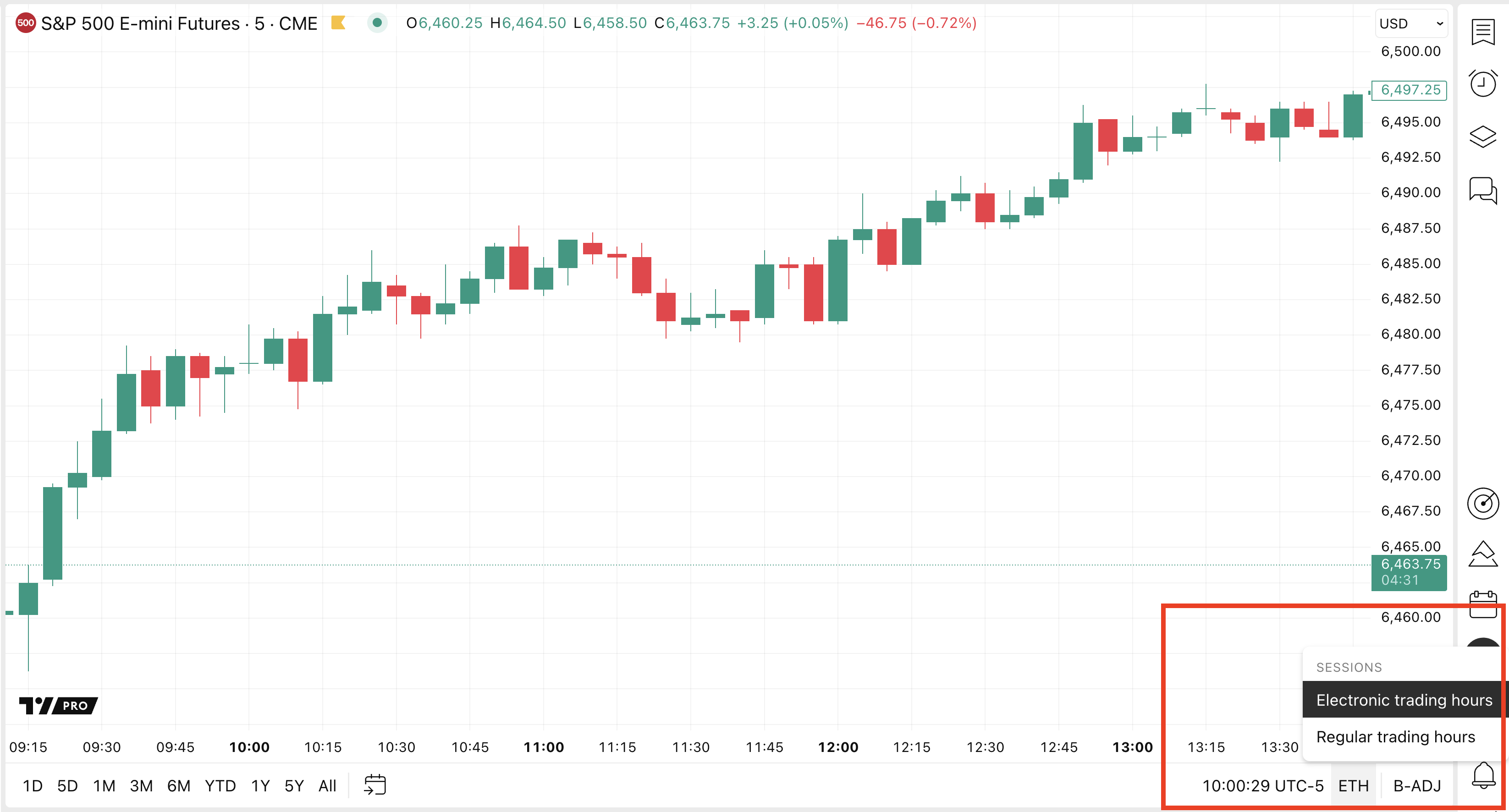Click the go-to-date calendar icon

click(x=375, y=785)
